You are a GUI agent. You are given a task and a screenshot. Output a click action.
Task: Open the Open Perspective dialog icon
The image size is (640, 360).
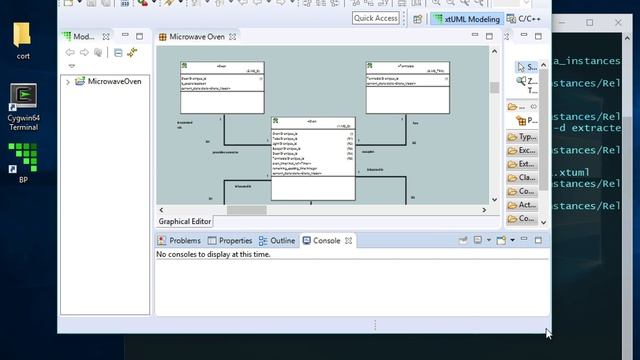click(x=417, y=19)
